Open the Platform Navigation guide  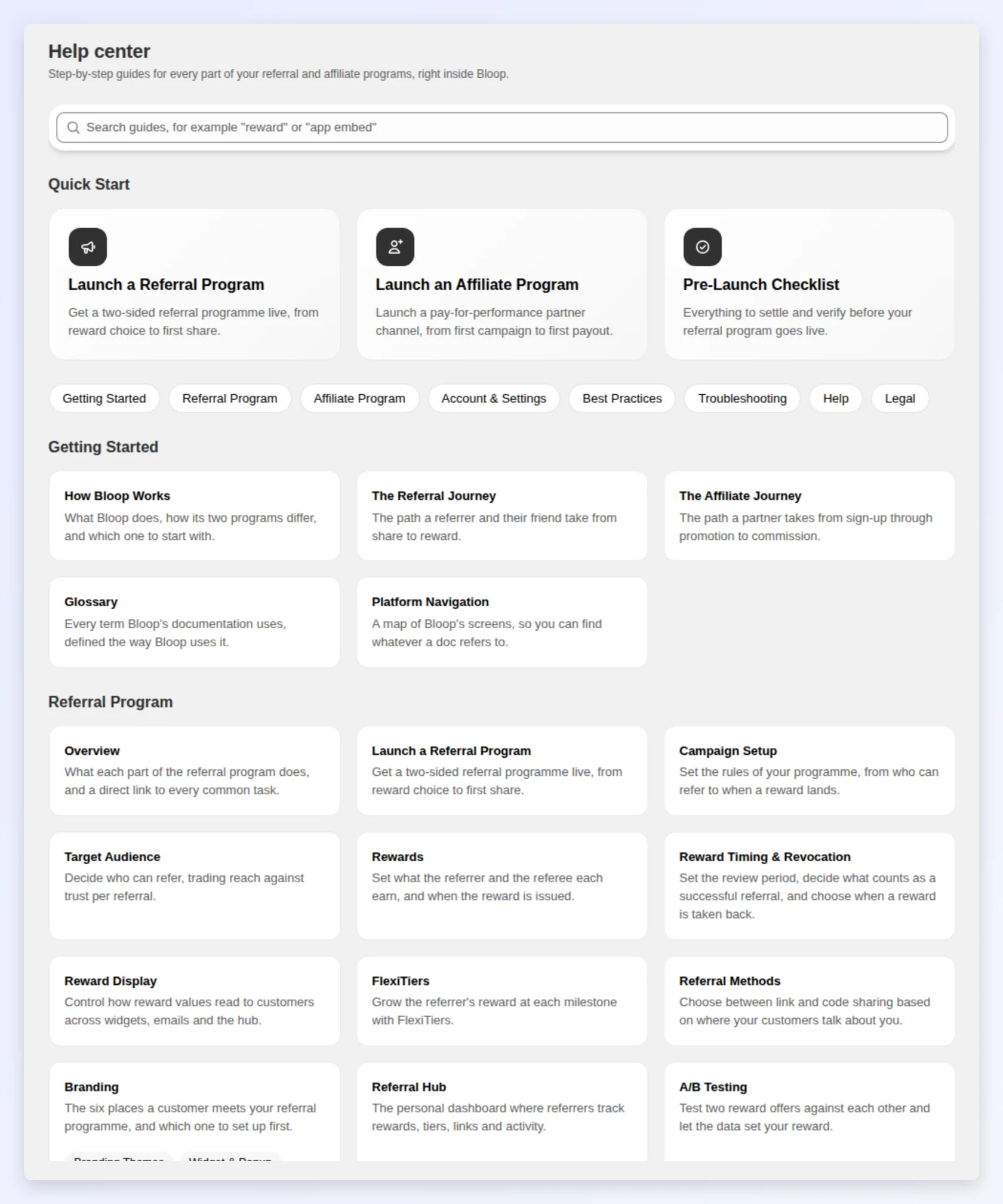[x=502, y=622]
